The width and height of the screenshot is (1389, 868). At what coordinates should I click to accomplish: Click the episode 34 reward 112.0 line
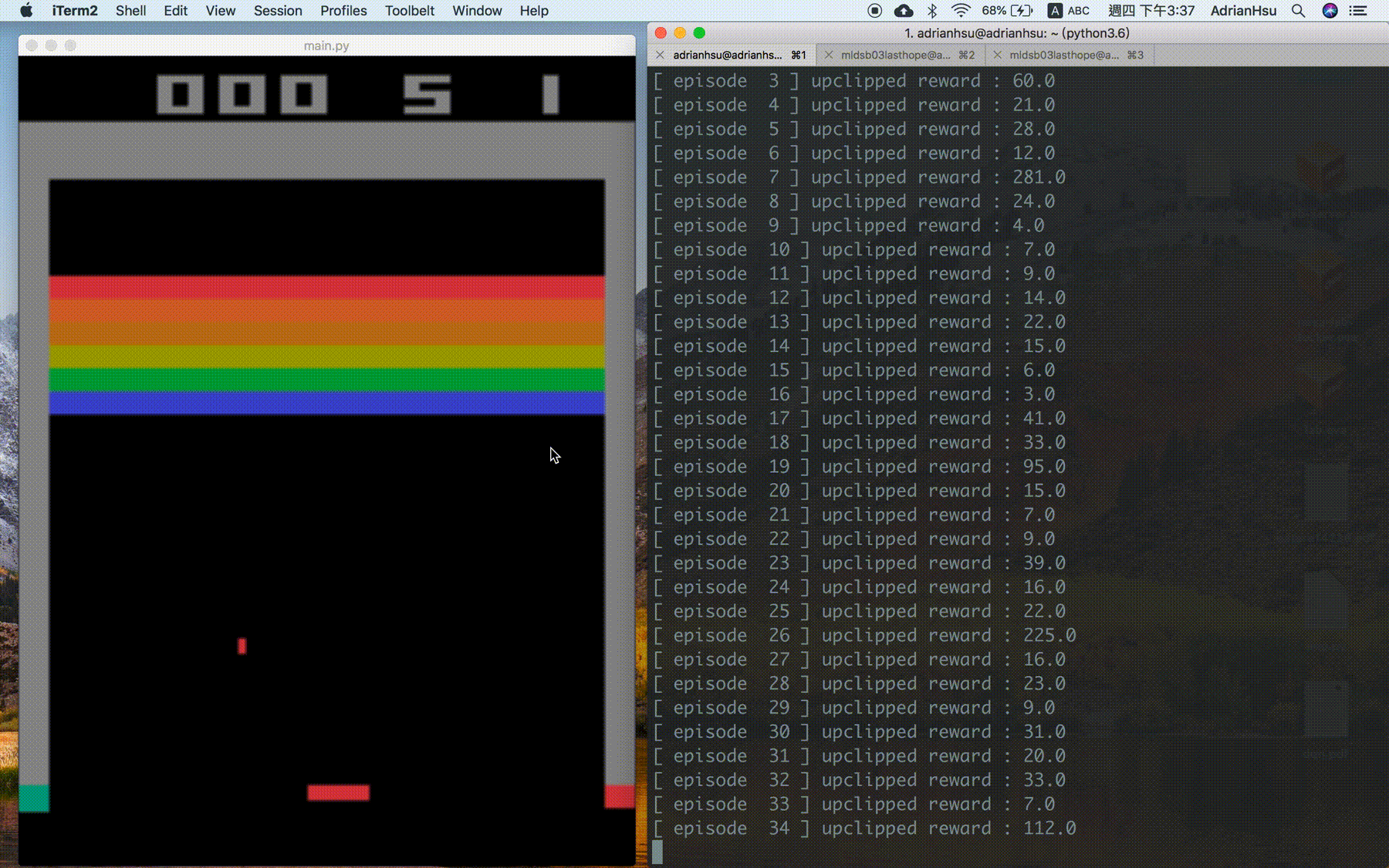[865, 829]
